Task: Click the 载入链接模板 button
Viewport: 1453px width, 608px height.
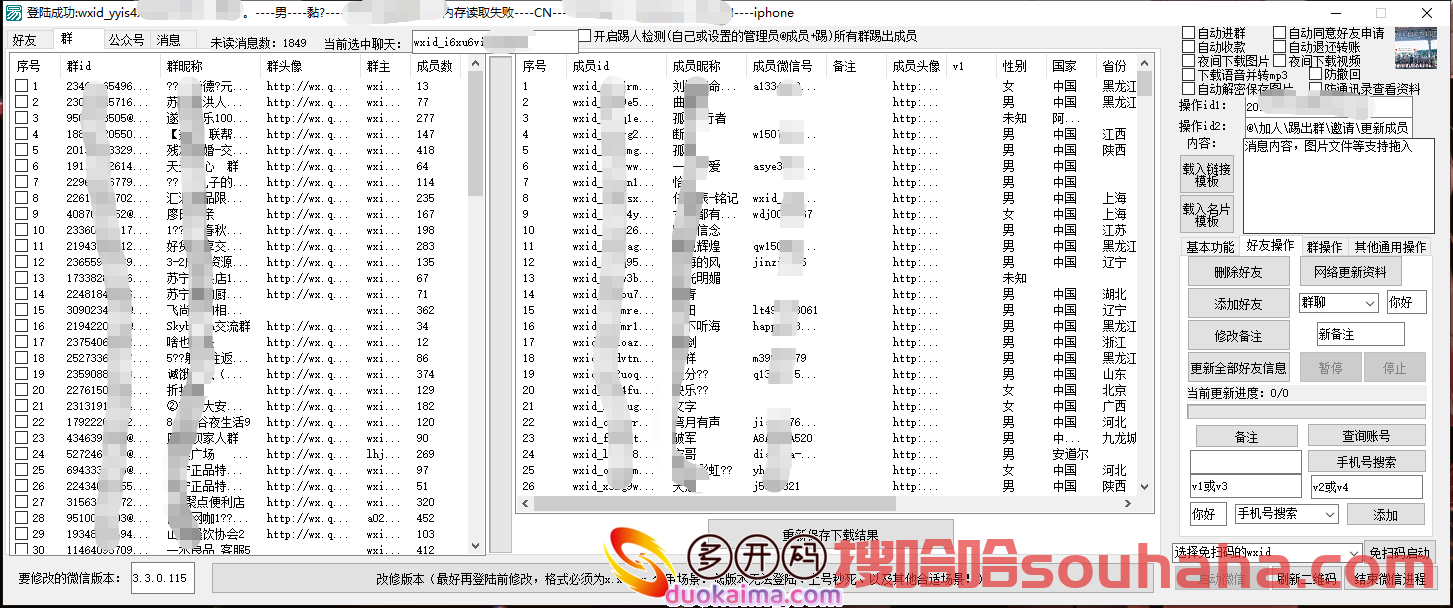Action: pyautogui.click(x=1206, y=176)
